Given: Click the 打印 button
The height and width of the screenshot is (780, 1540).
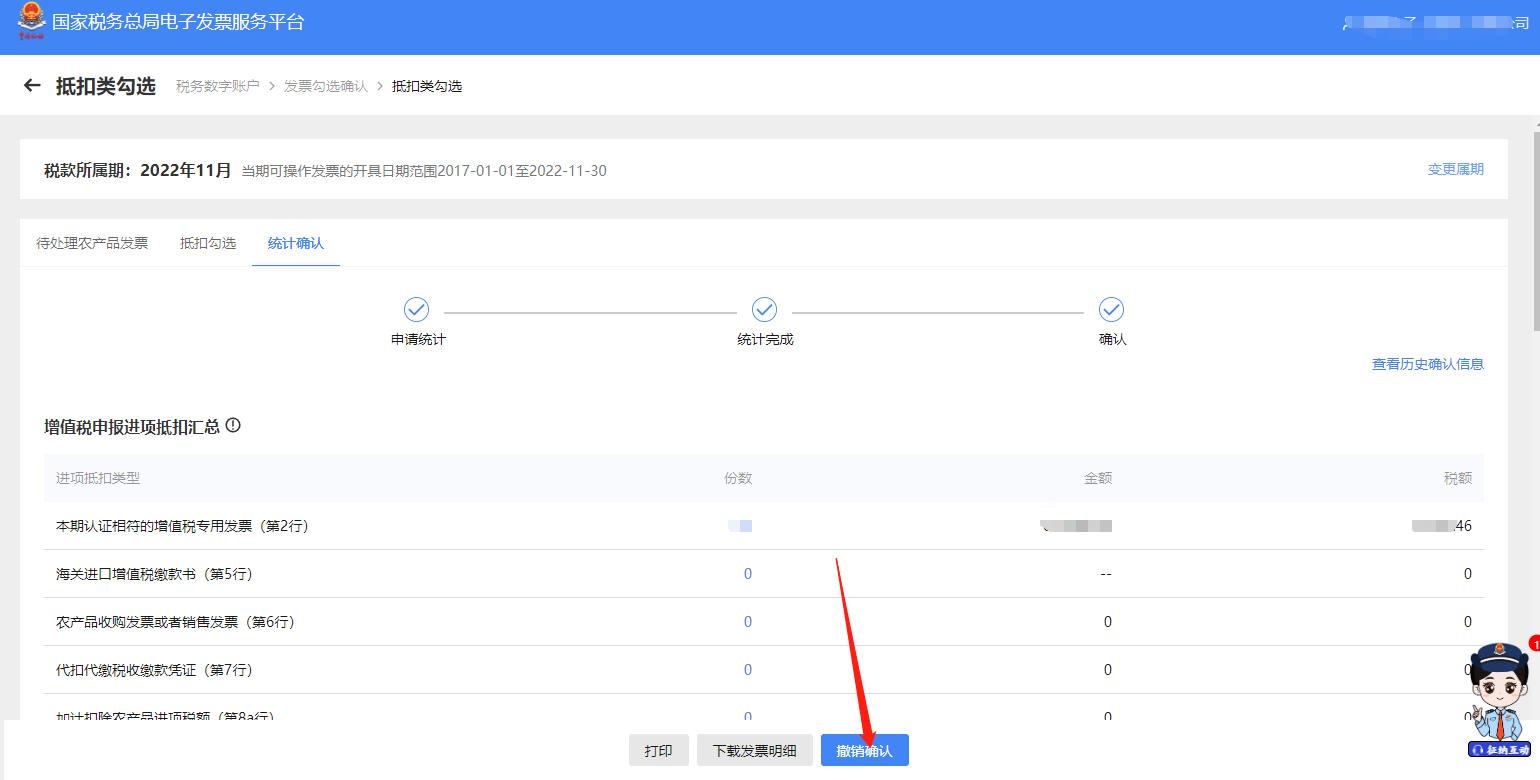Looking at the screenshot, I should coord(659,750).
